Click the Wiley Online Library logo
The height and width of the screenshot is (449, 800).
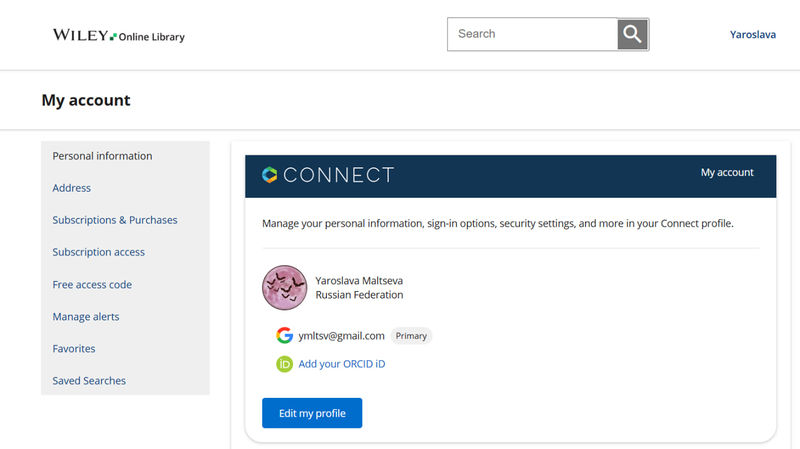118,36
